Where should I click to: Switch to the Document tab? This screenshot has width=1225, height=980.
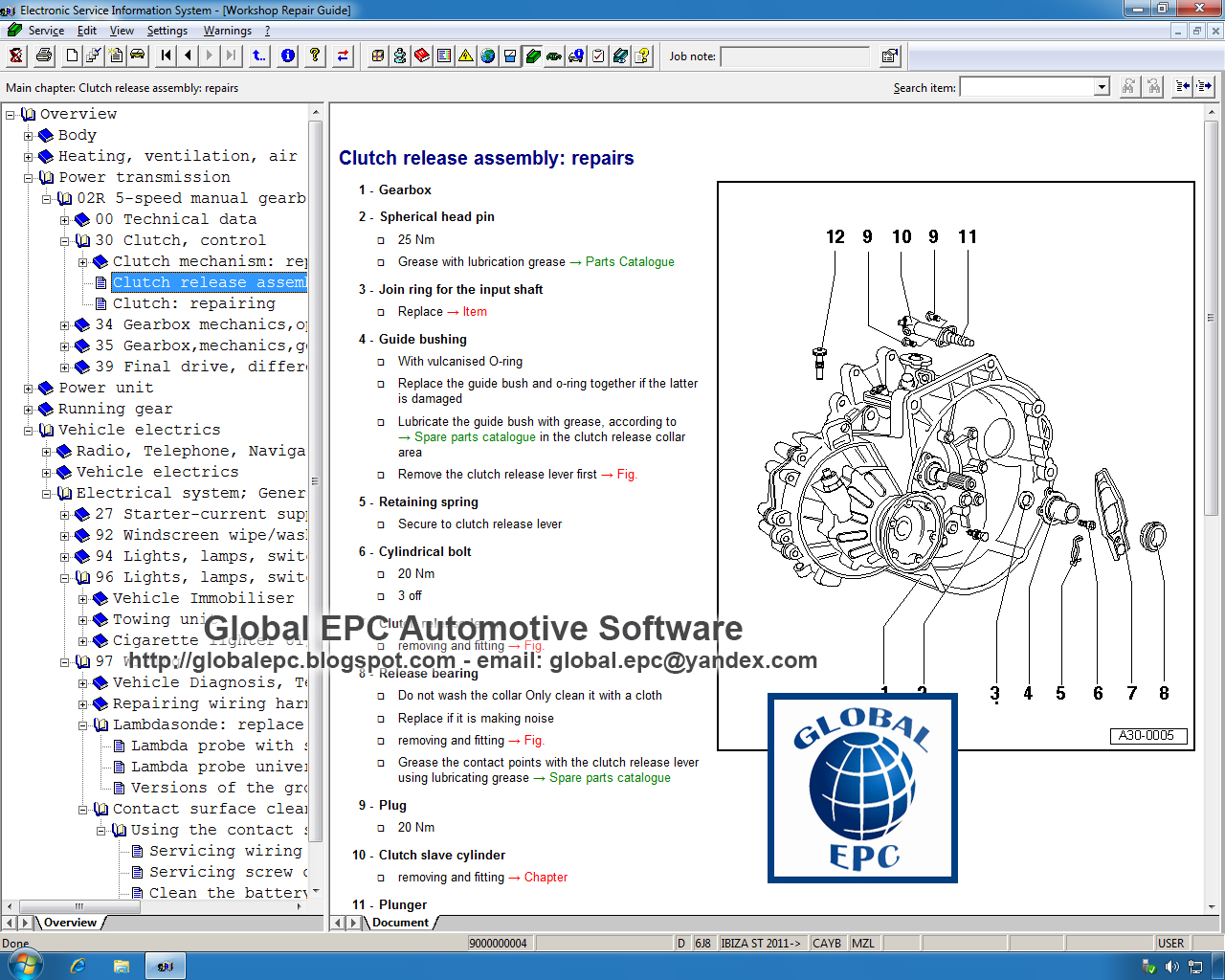click(x=400, y=923)
